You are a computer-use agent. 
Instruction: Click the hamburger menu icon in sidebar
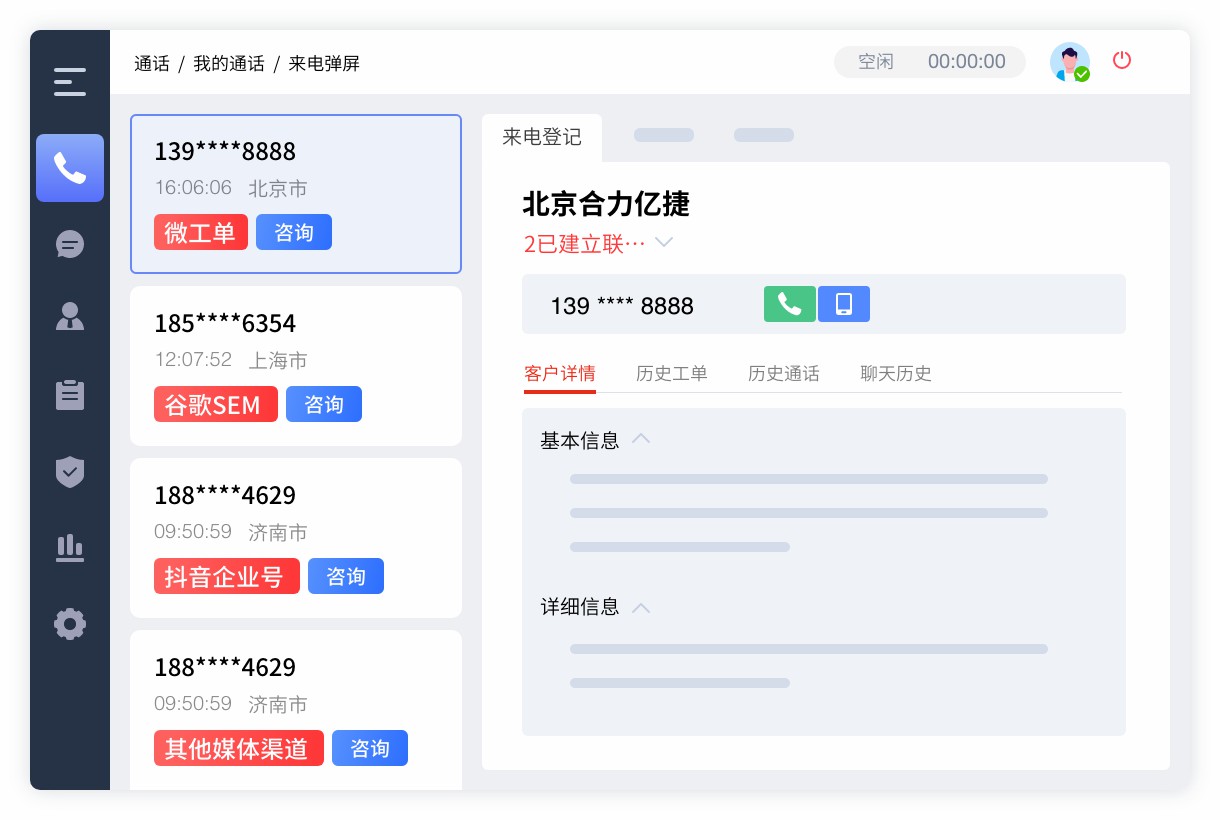[70, 82]
